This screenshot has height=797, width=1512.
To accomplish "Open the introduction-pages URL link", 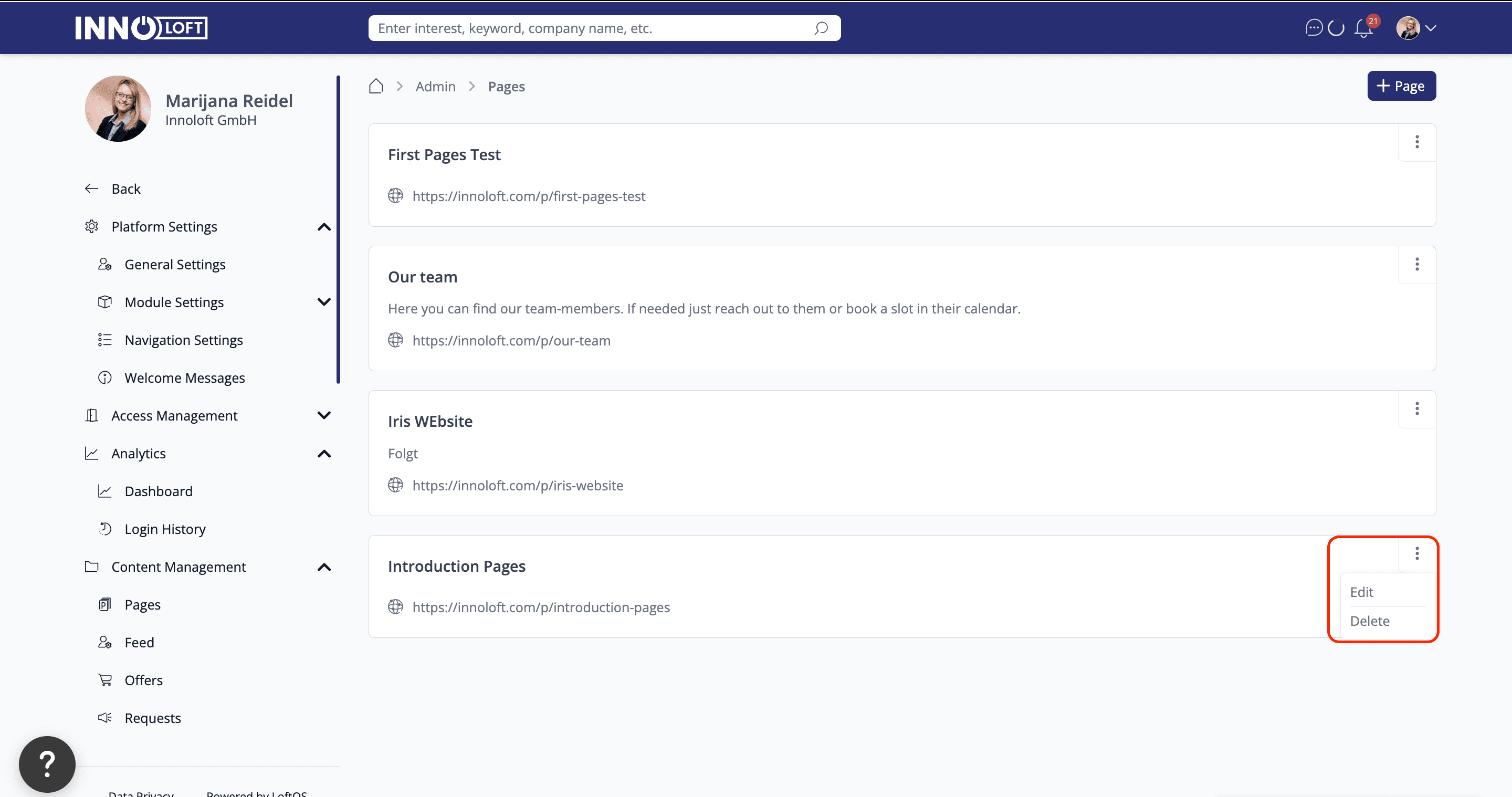I will (541, 607).
